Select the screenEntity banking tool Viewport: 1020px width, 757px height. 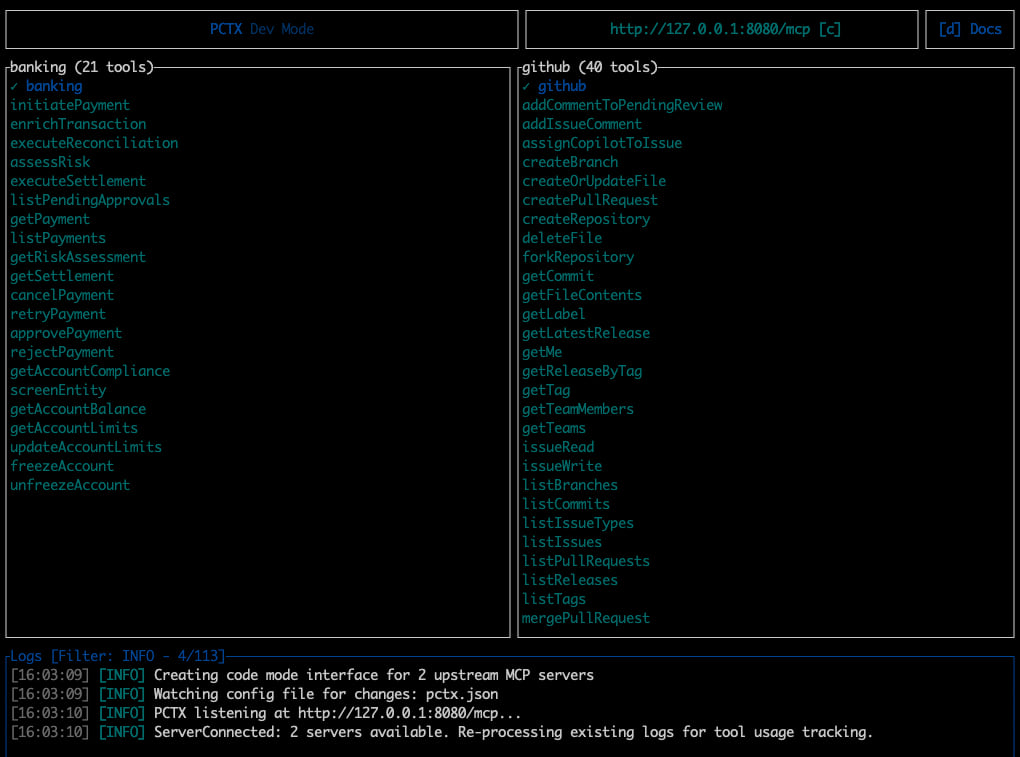tap(58, 390)
